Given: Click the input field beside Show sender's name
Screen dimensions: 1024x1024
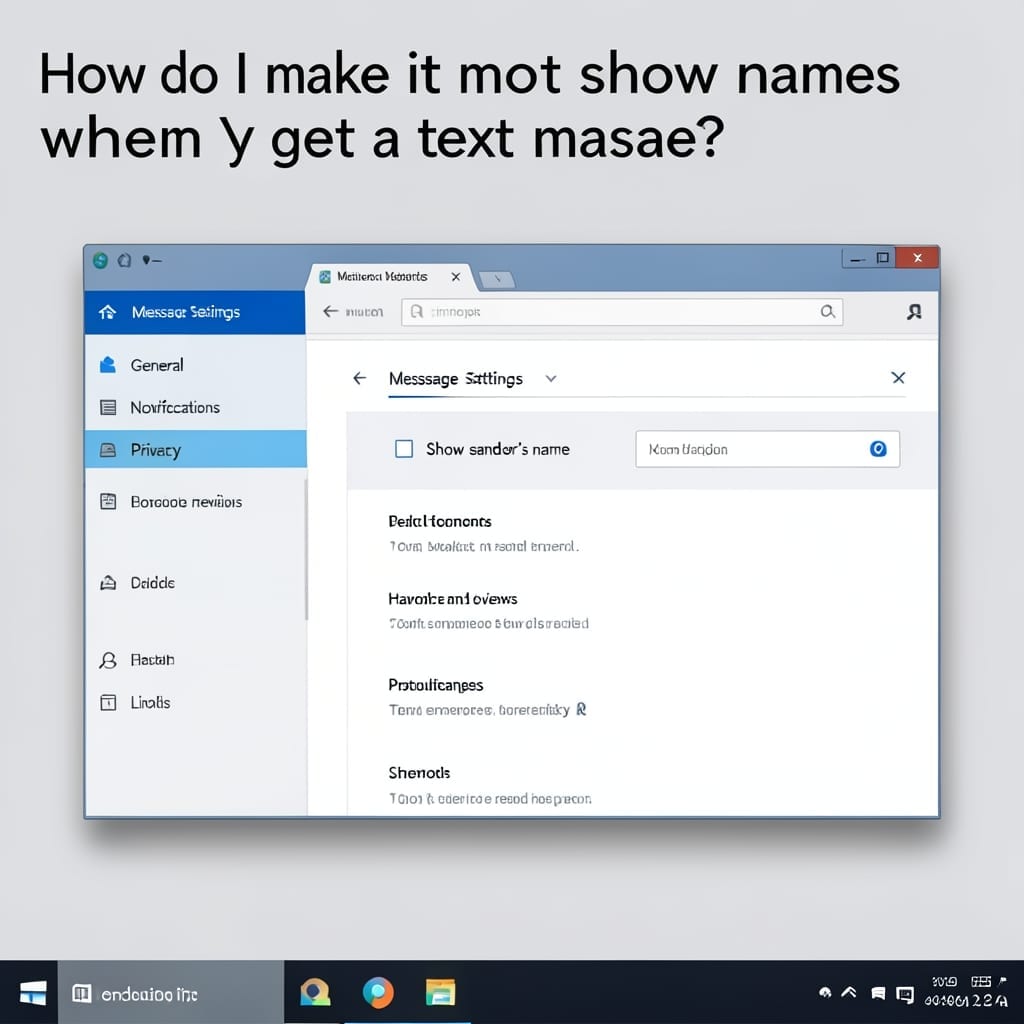Looking at the screenshot, I should [x=767, y=449].
